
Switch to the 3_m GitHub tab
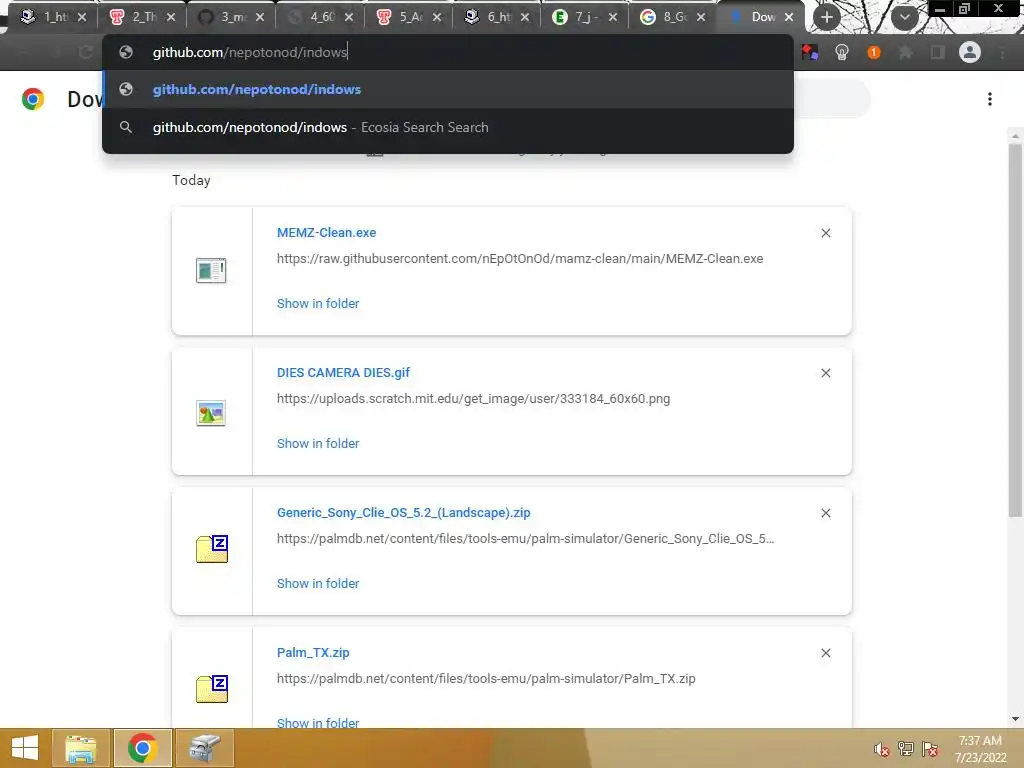(x=231, y=17)
